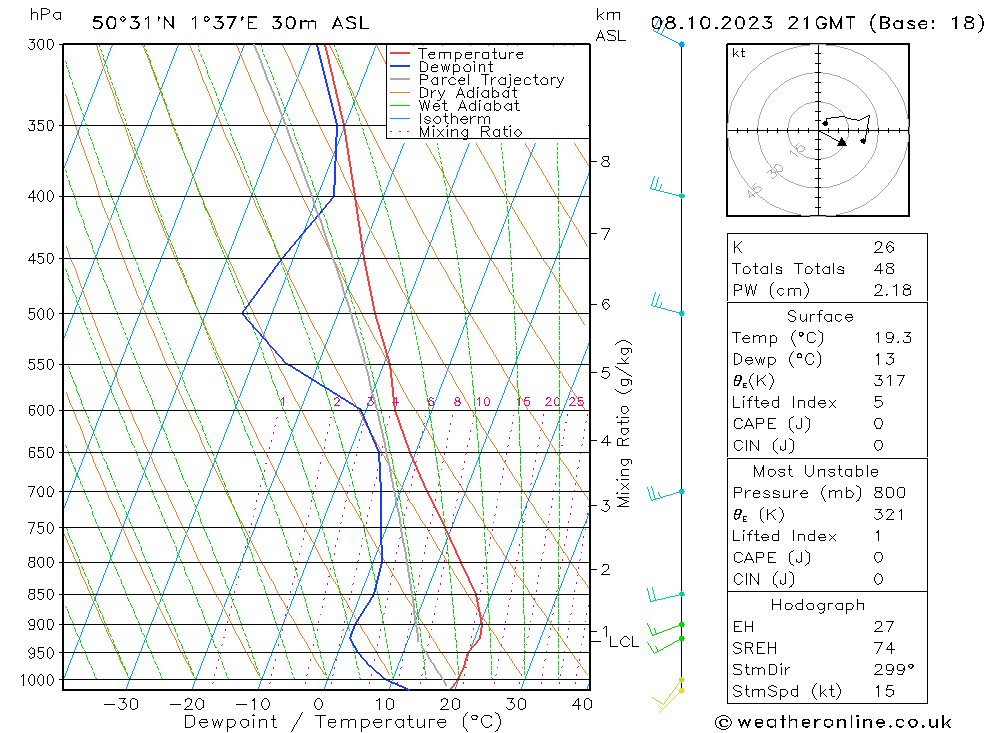Screen dimensions: 1000x733
Task: Click the mixing ratio label 25
Action: coord(577,402)
